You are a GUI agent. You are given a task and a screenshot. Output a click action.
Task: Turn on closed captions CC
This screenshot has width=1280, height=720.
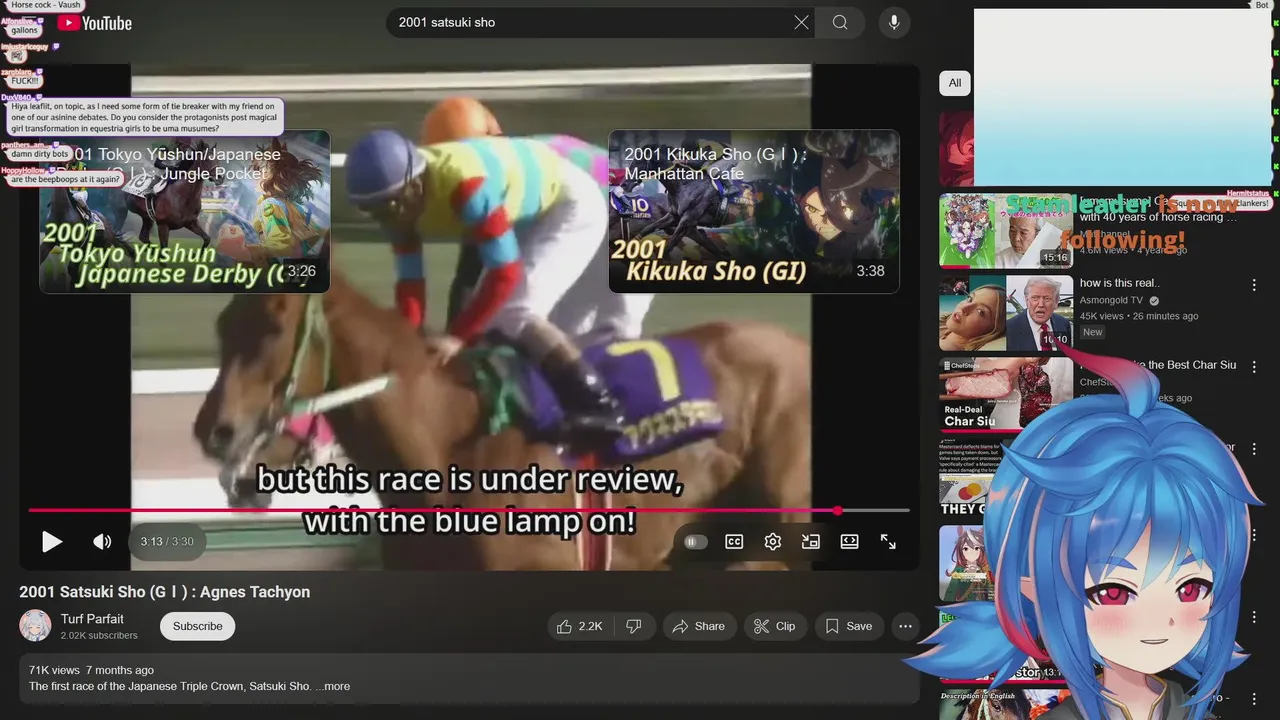[734, 542]
